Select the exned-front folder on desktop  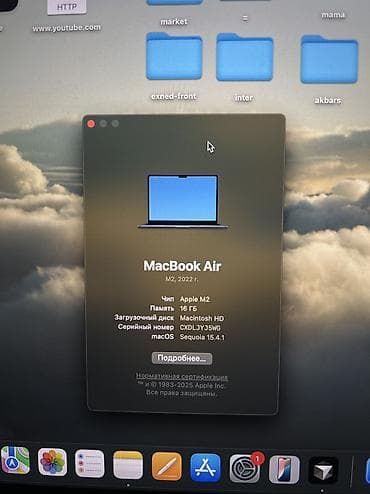174,57
